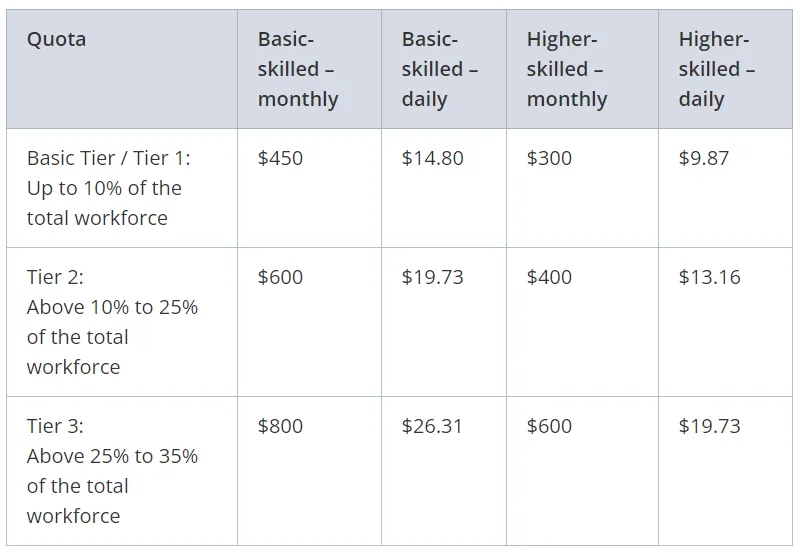The image size is (800, 549).
Task: Select the Basic-skilled daily header cell
Action: 444,69
